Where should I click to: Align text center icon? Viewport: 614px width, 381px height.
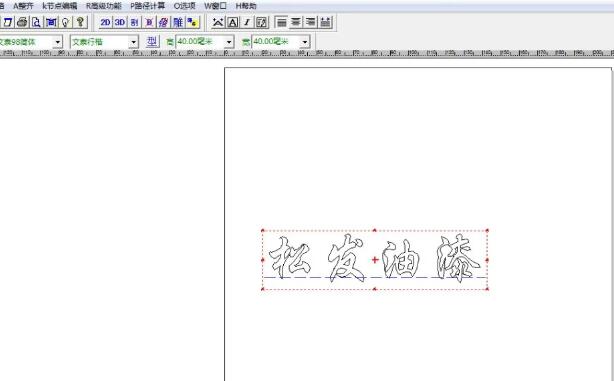pyautogui.click(x=296, y=22)
